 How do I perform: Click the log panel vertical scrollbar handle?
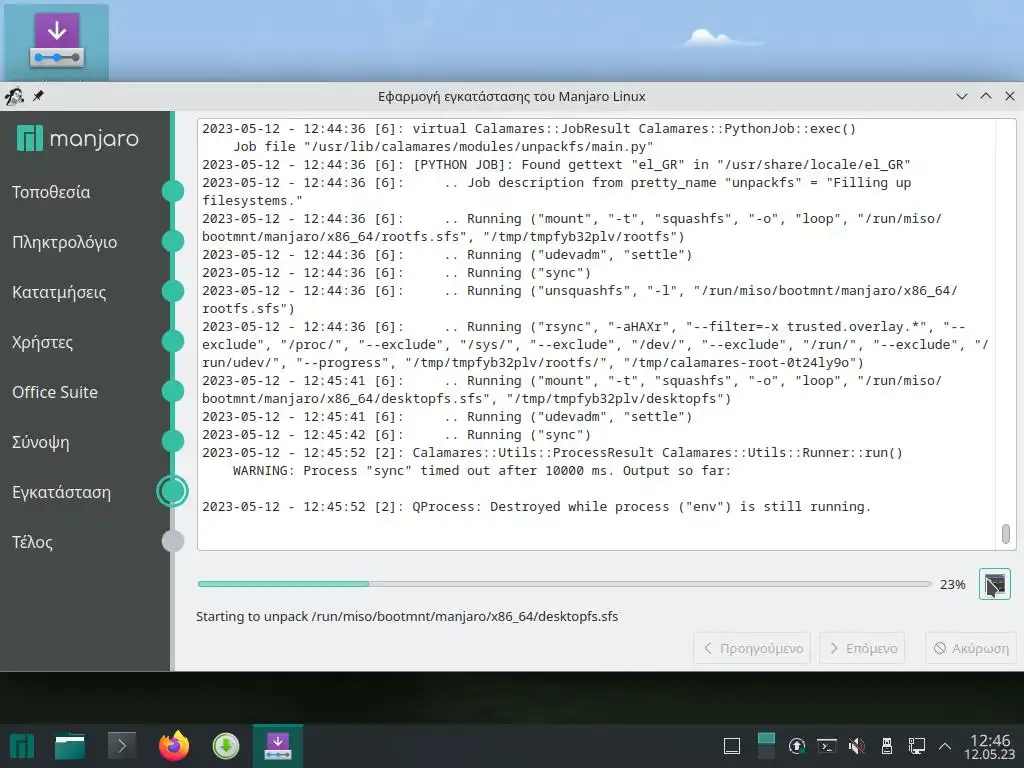(x=1006, y=534)
